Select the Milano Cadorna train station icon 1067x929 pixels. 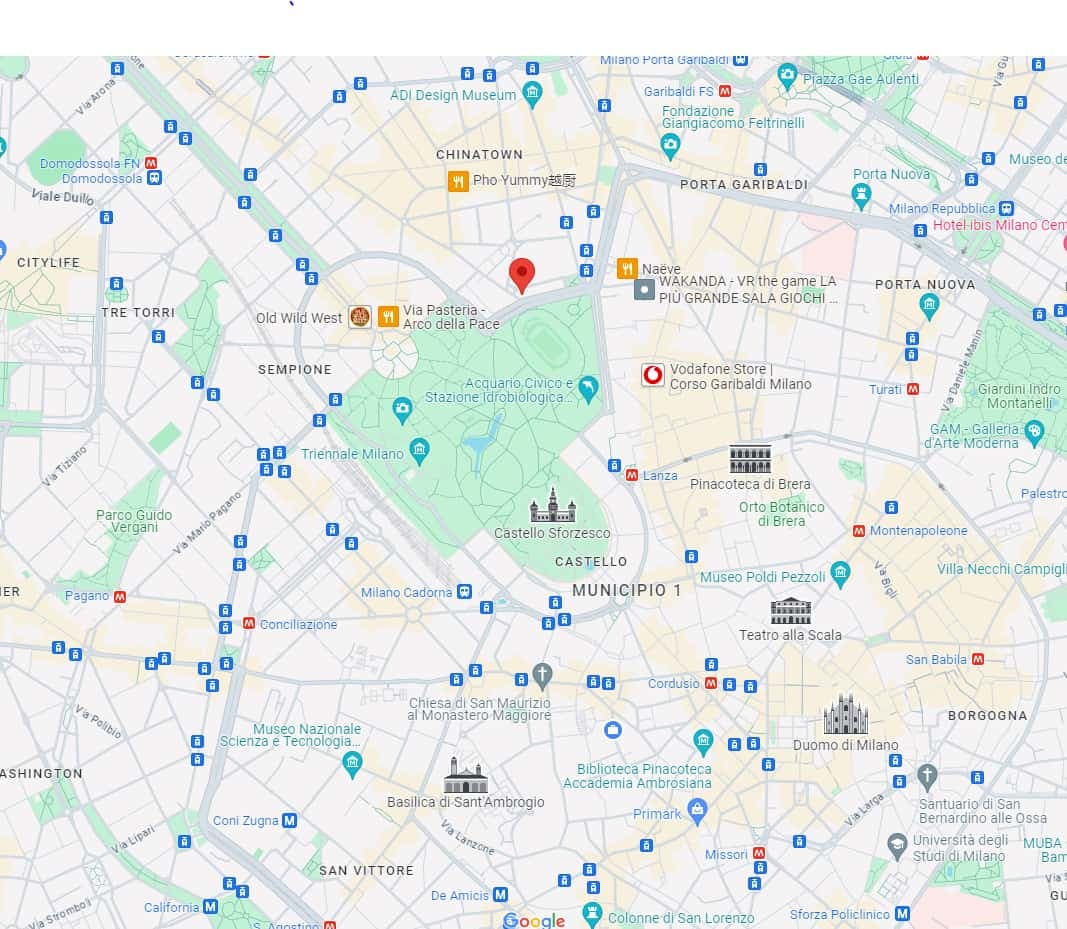click(x=464, y=591)
